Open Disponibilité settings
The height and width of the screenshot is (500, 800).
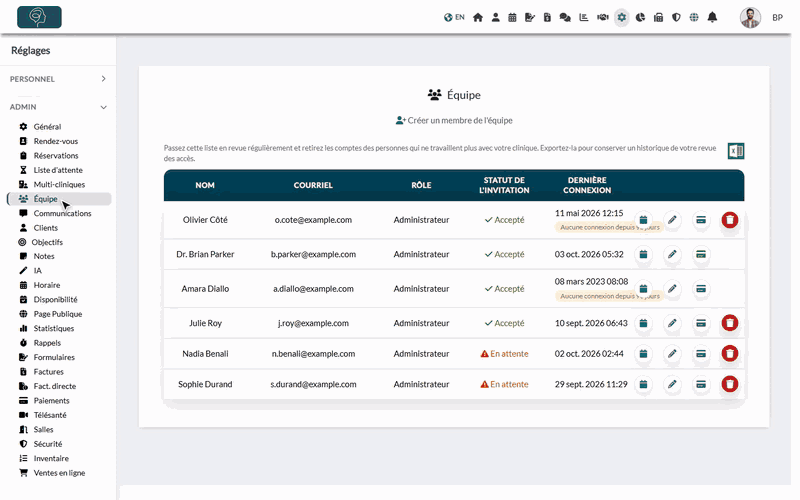[x=55, y=299]
